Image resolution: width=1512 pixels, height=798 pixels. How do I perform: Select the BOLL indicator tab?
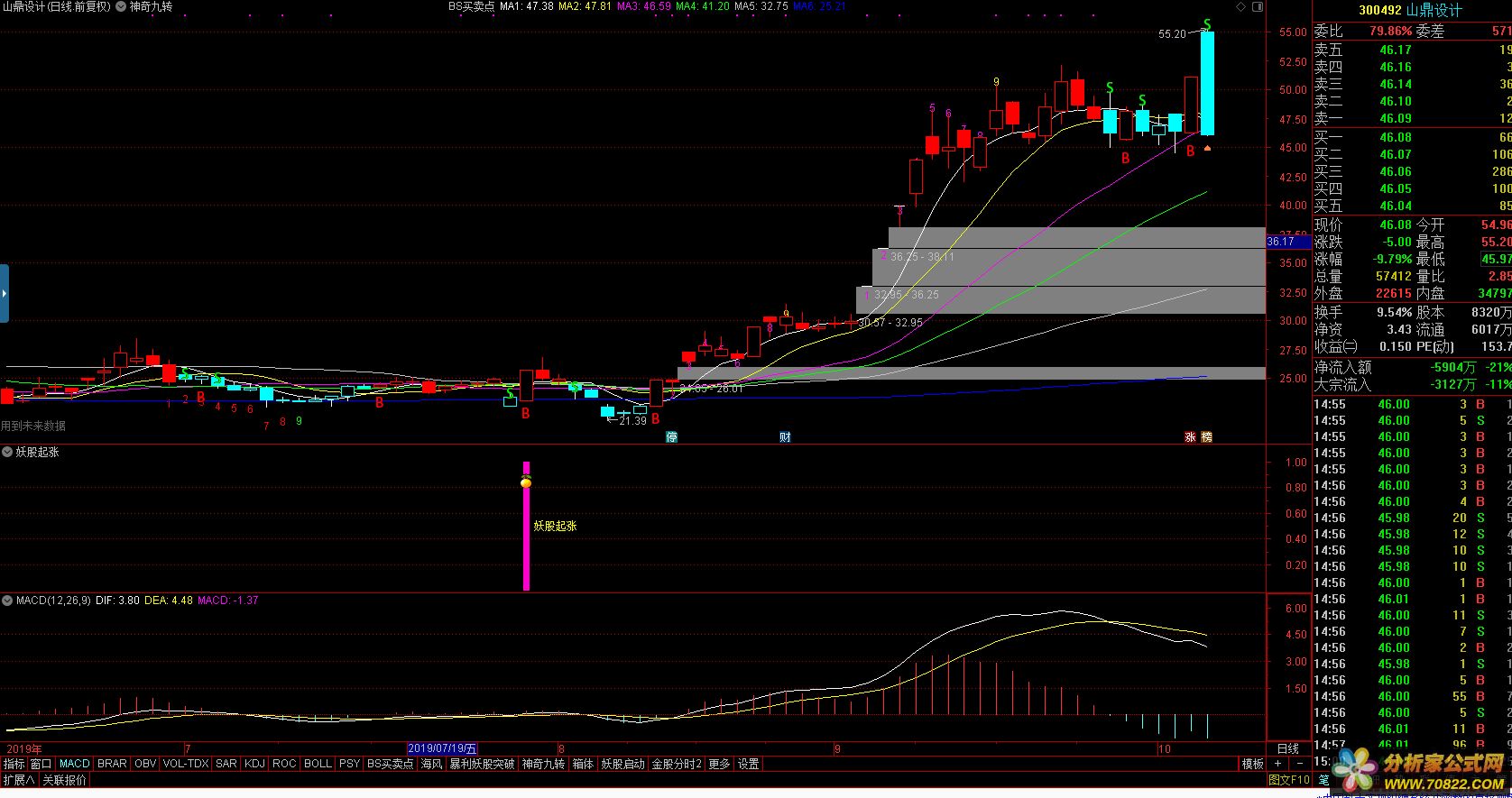[318, 764]
